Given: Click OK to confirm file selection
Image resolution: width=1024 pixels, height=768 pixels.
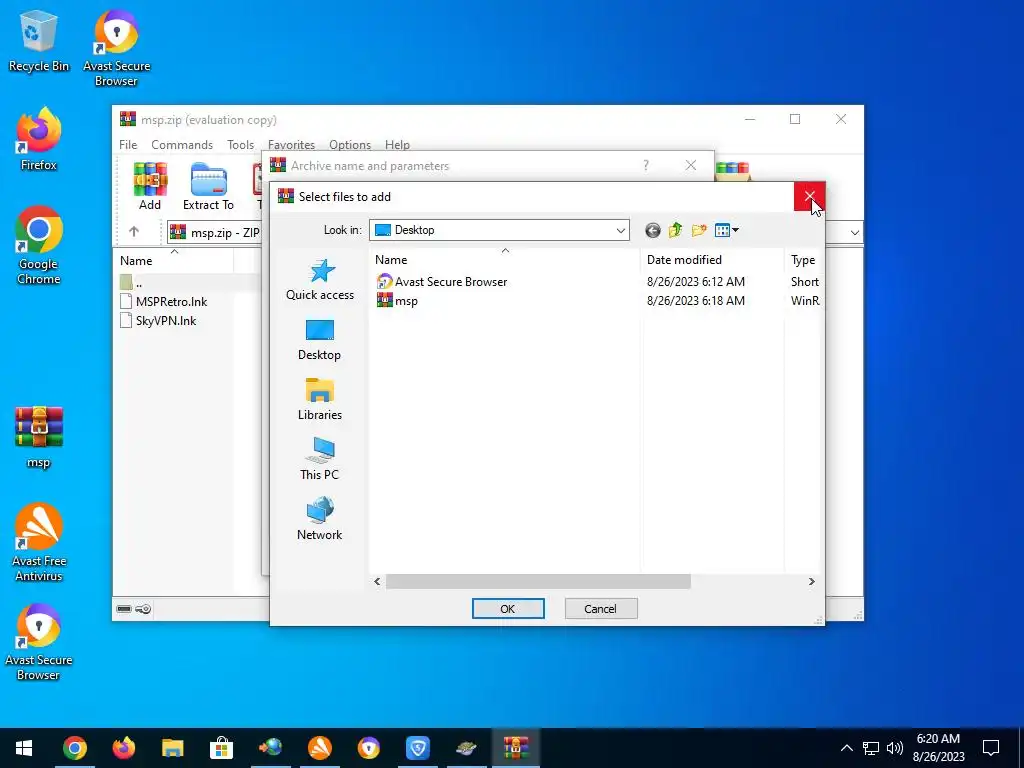Looking at the screenshot, I should 508,609.
